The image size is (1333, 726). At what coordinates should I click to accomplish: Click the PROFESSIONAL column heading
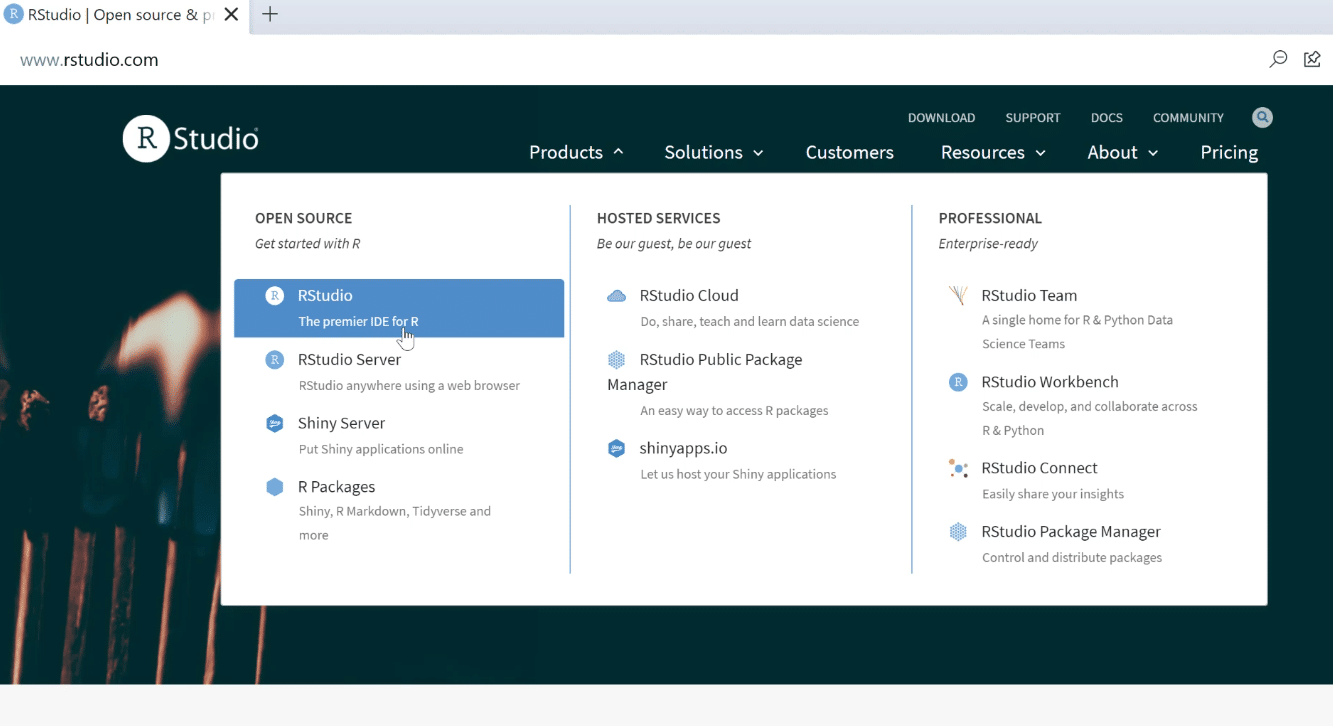point(990,218)
